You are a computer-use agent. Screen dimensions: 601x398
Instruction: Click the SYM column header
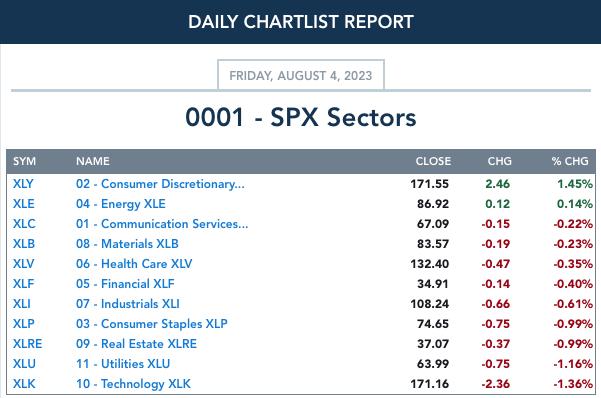pos(25,161)
